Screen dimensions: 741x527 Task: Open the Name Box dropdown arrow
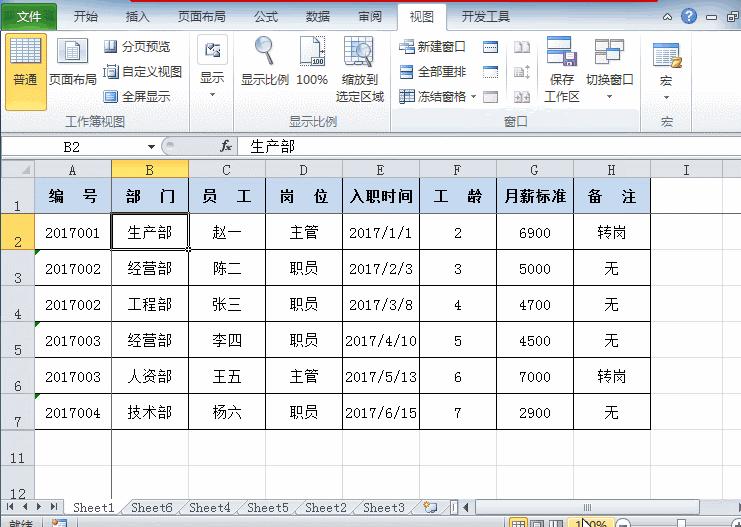(151, 147)
